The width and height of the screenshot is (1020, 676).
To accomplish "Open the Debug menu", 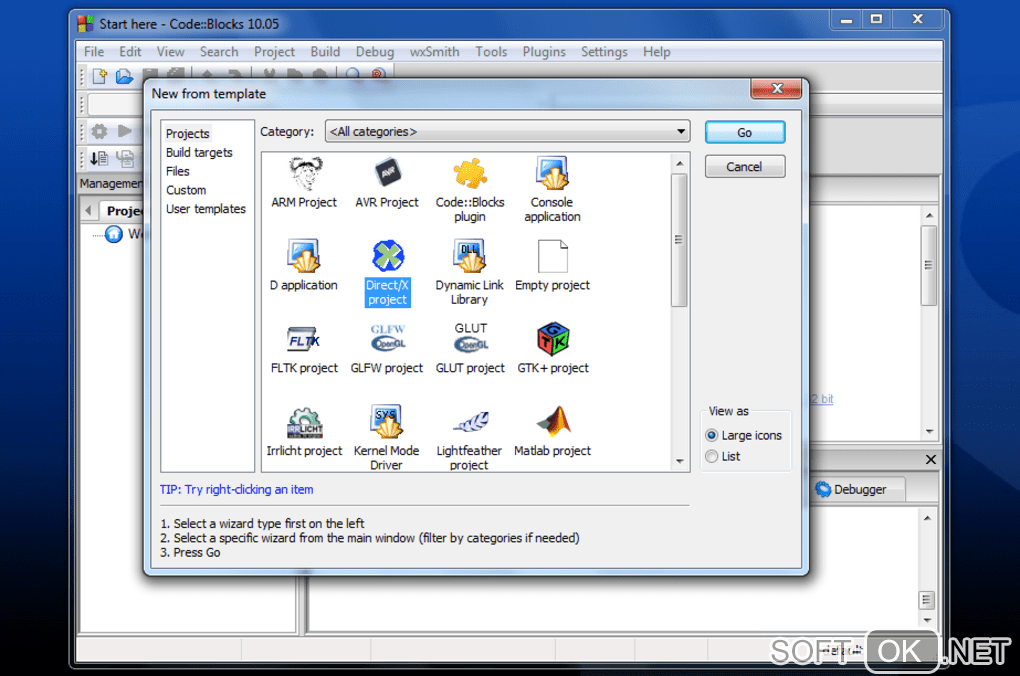I will (375, 51).
